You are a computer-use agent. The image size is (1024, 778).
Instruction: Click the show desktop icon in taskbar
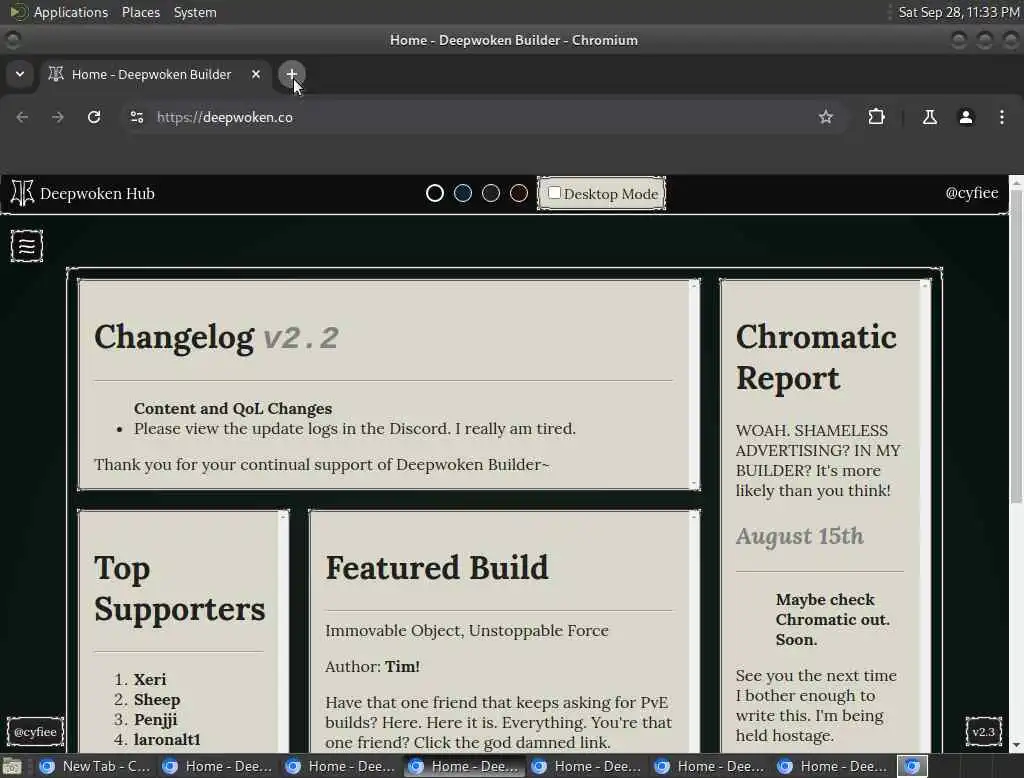point(12,766)
